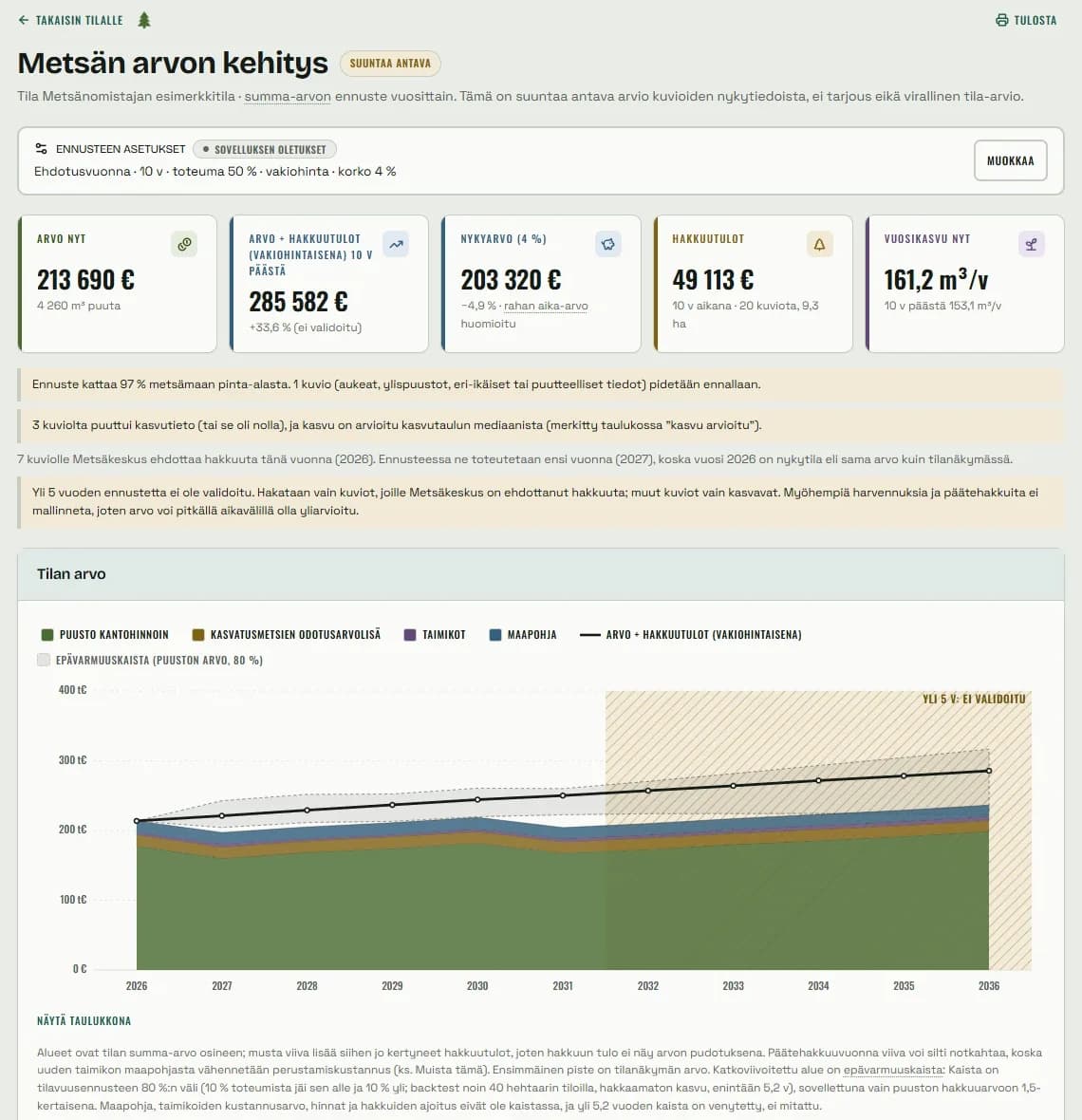Click the Suuntaa antava badge

pyautogui.click(x=390, y=64)
